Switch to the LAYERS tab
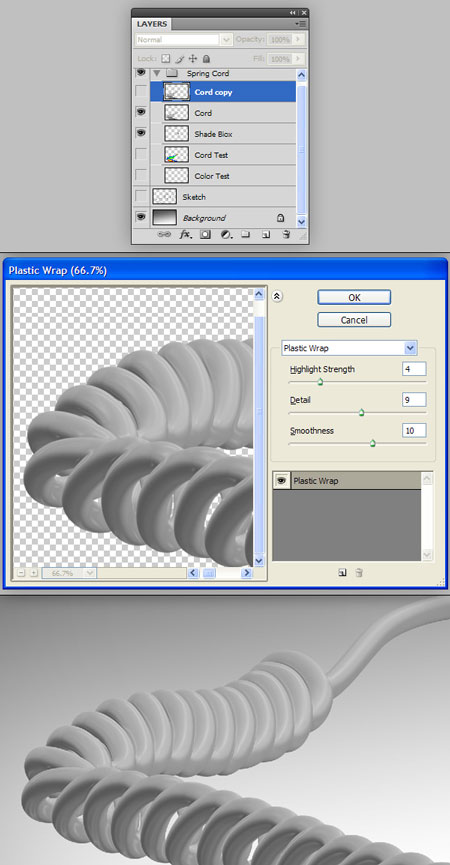Viewport: 450px width, 865px height. [152, 24]
